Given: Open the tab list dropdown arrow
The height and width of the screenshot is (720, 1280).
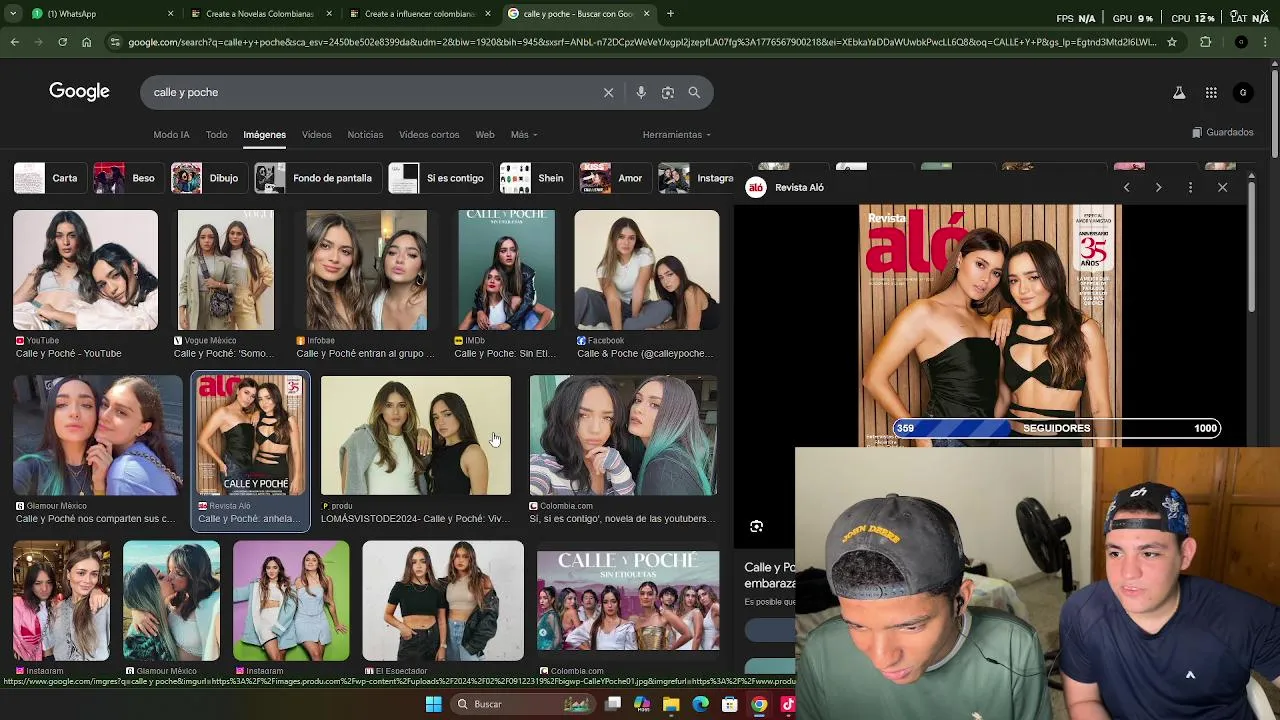Looking at the screenshot, I should [14, 14].
